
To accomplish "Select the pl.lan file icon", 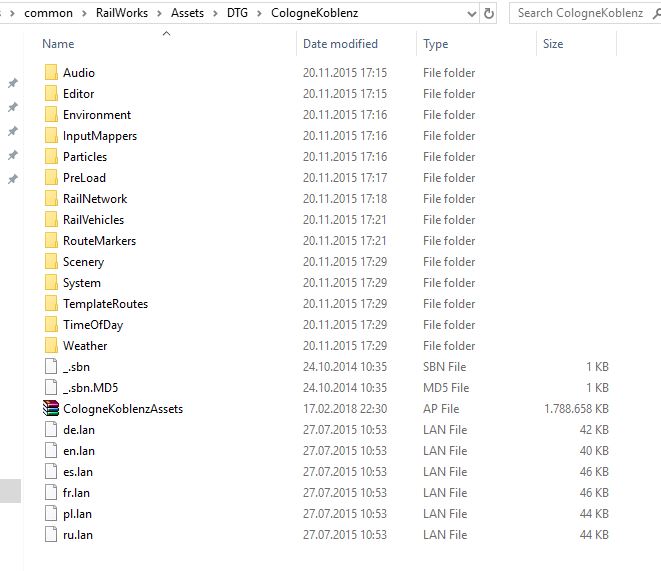I will [x=51, y=514].
